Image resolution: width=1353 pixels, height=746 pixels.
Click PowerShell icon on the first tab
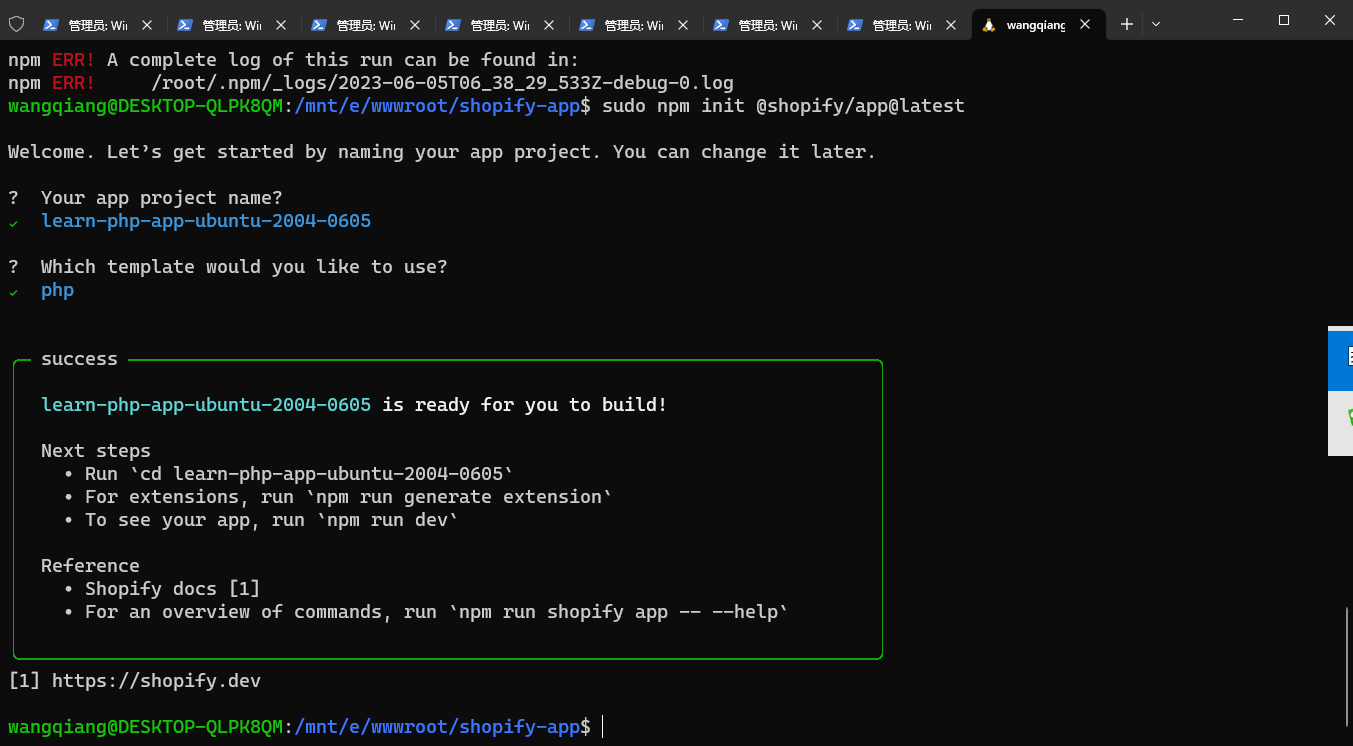(x=51, y=25)
